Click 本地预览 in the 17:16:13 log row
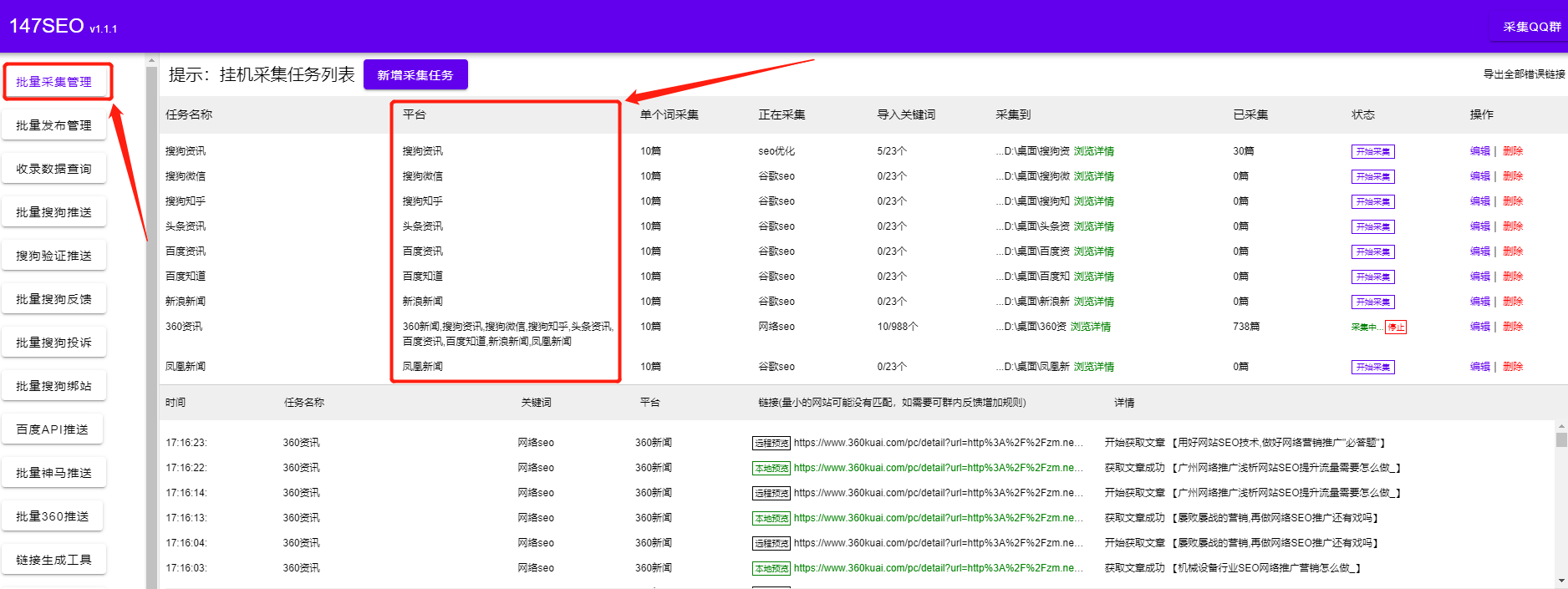 tap(771, 519)
